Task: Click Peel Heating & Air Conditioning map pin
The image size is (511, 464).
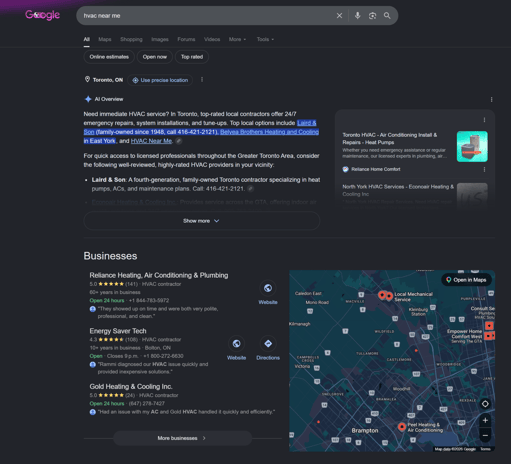Action: tap(402, 427)
